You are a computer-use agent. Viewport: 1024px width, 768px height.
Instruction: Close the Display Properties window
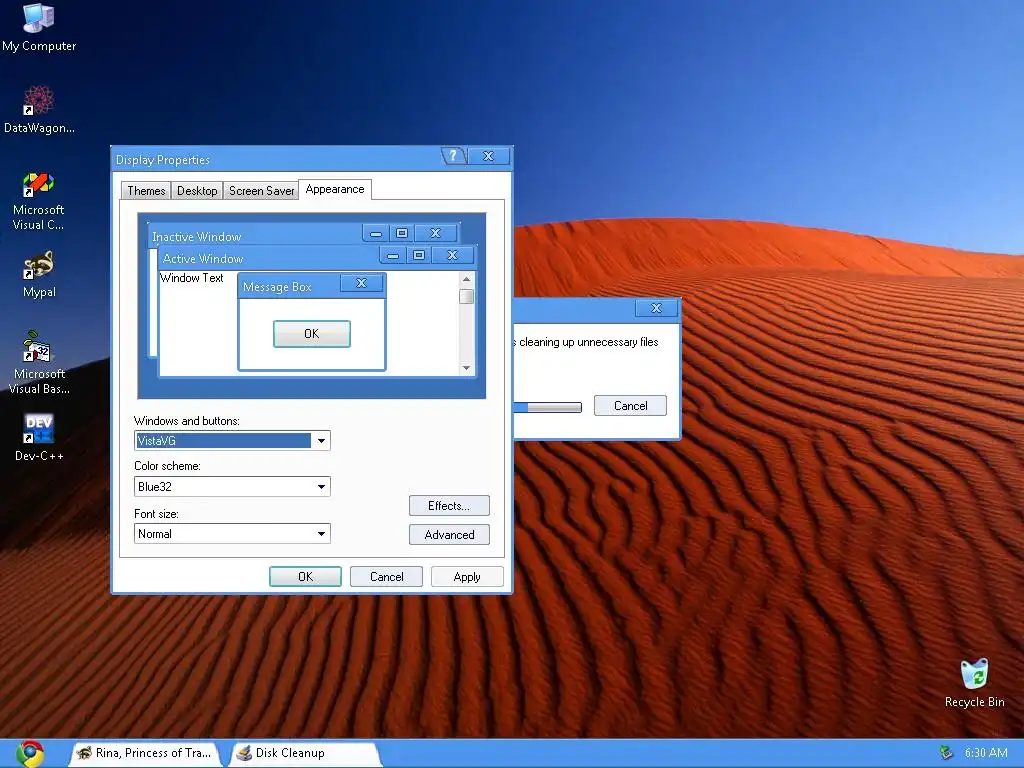pyautogui.click(x=488, y=156)
